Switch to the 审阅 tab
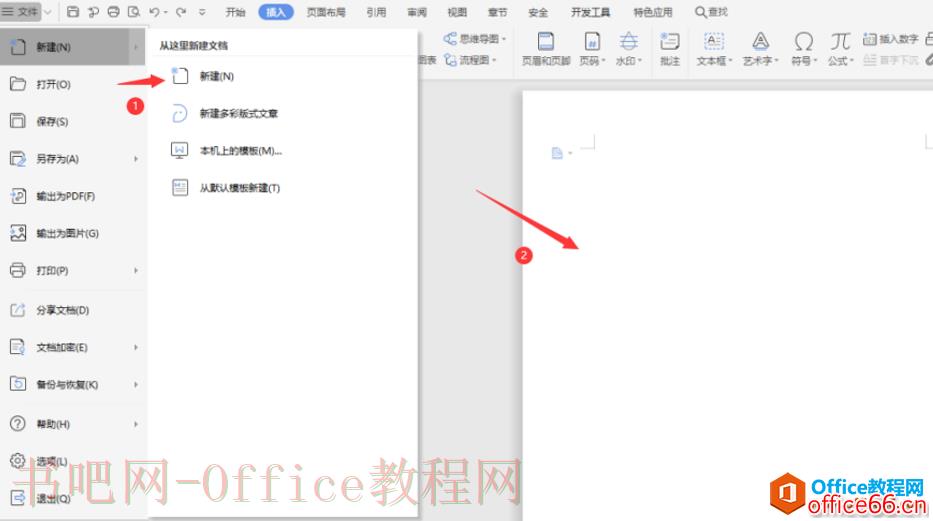Screen dimensions: 933x521 point(417,12)
